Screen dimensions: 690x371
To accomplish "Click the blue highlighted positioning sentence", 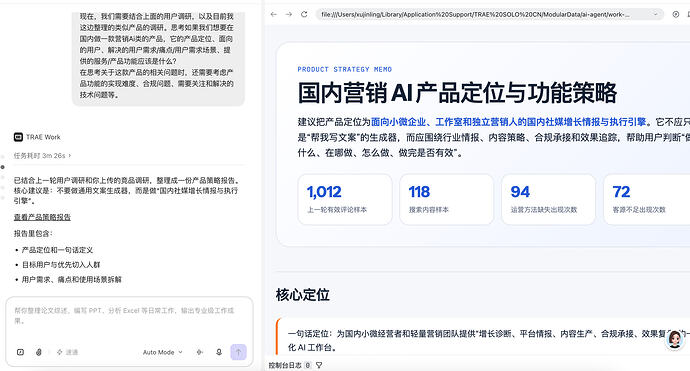I will [x=508, y=122].
